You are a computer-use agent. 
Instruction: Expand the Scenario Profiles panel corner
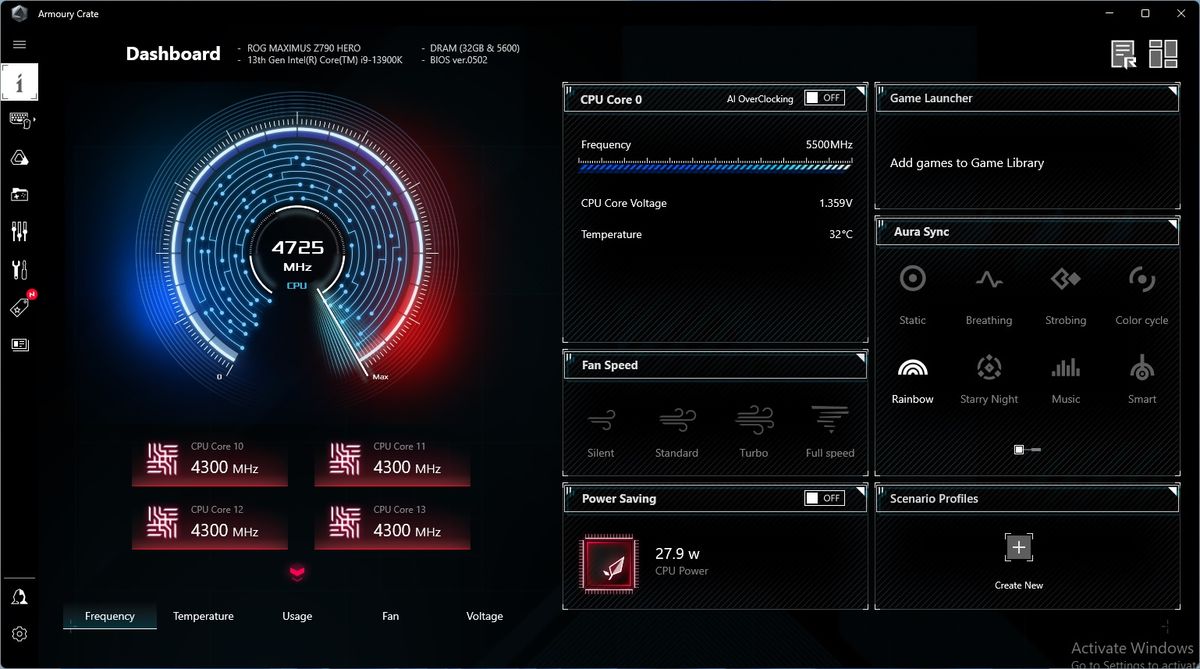(x=1172, y=491)
